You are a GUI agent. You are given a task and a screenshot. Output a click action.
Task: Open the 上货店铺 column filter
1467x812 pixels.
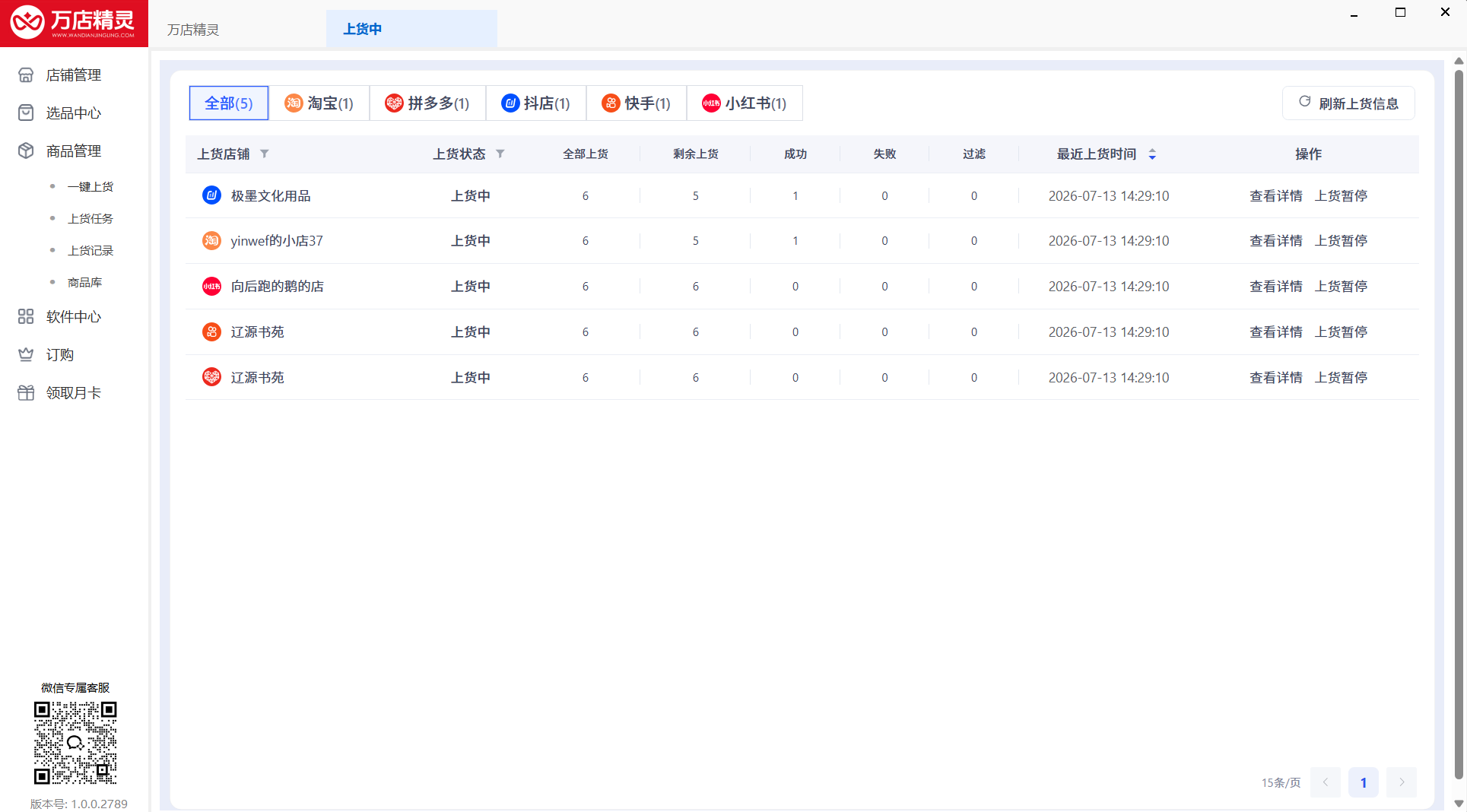point(265,154)
